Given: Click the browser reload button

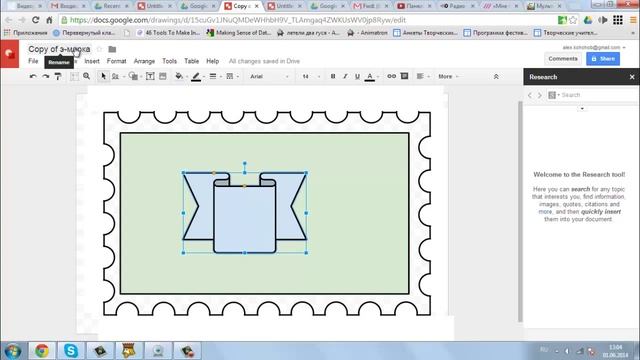Looking at the screenshot, I should pos(36,20).
